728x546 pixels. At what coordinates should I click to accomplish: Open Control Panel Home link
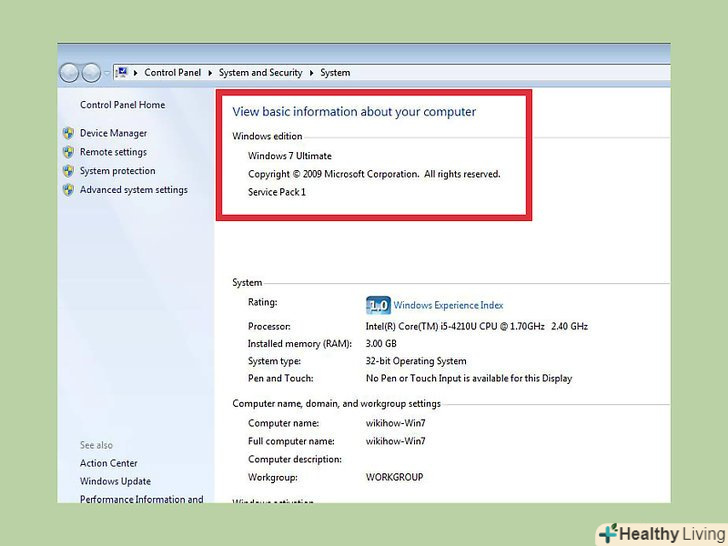pyautogui.click(x=122, y=105)
